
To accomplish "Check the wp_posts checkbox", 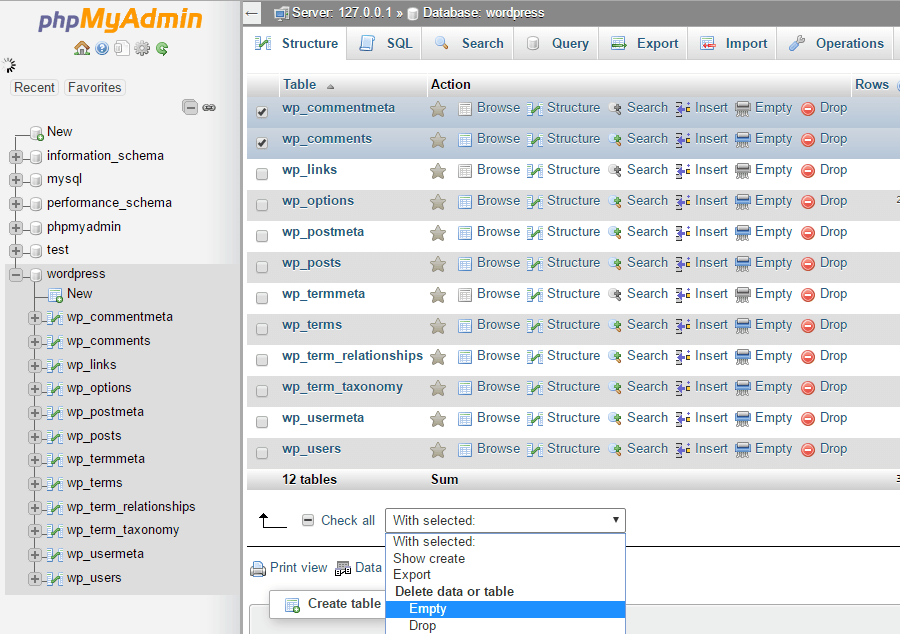I will (x=262, y=267).
